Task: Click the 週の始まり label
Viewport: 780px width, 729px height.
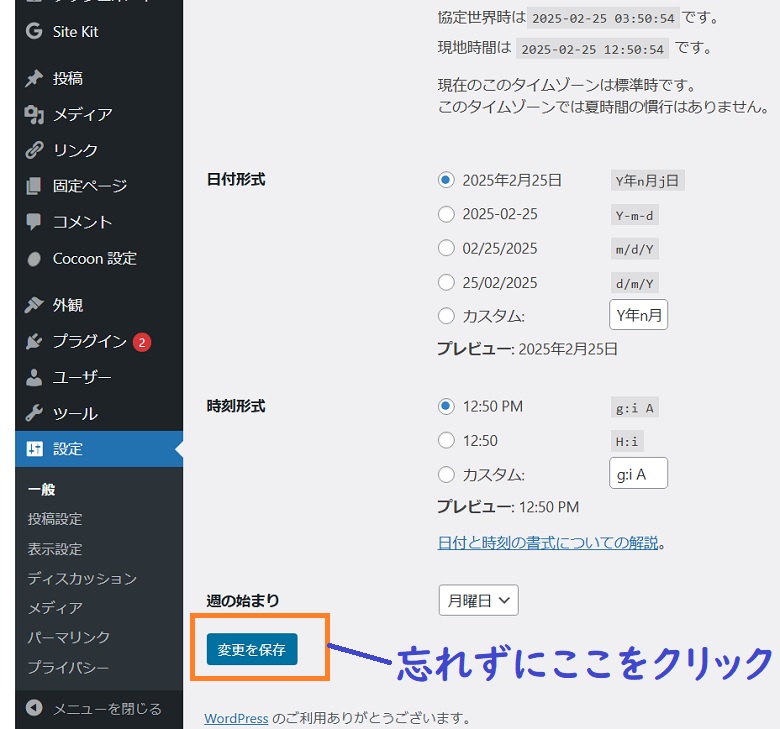Action: [x=243, y=600]
